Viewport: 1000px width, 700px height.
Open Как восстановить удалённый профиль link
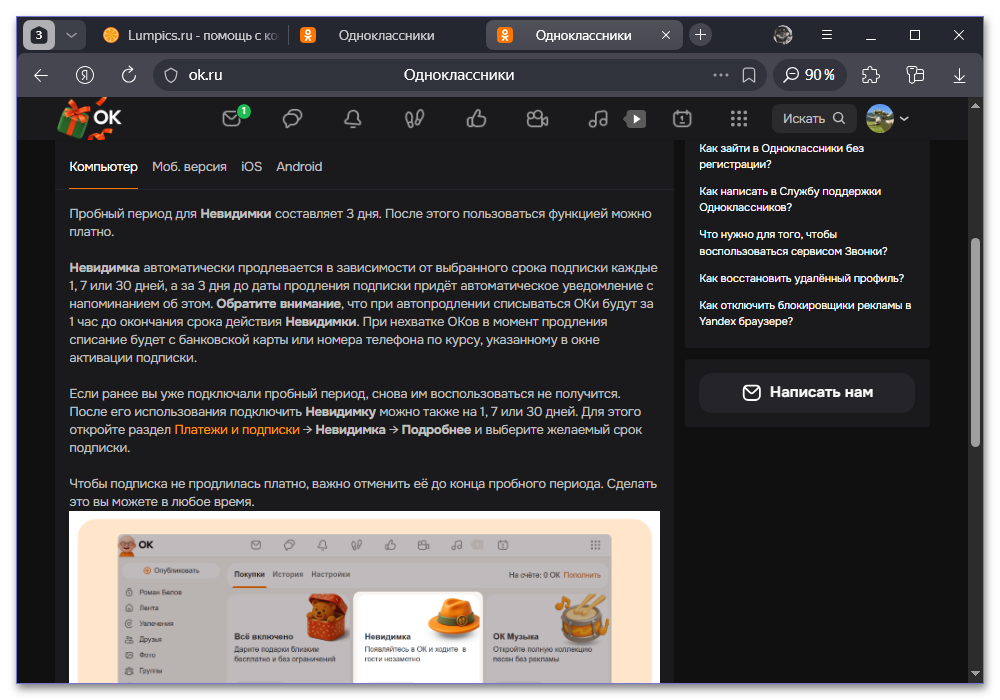802,279
